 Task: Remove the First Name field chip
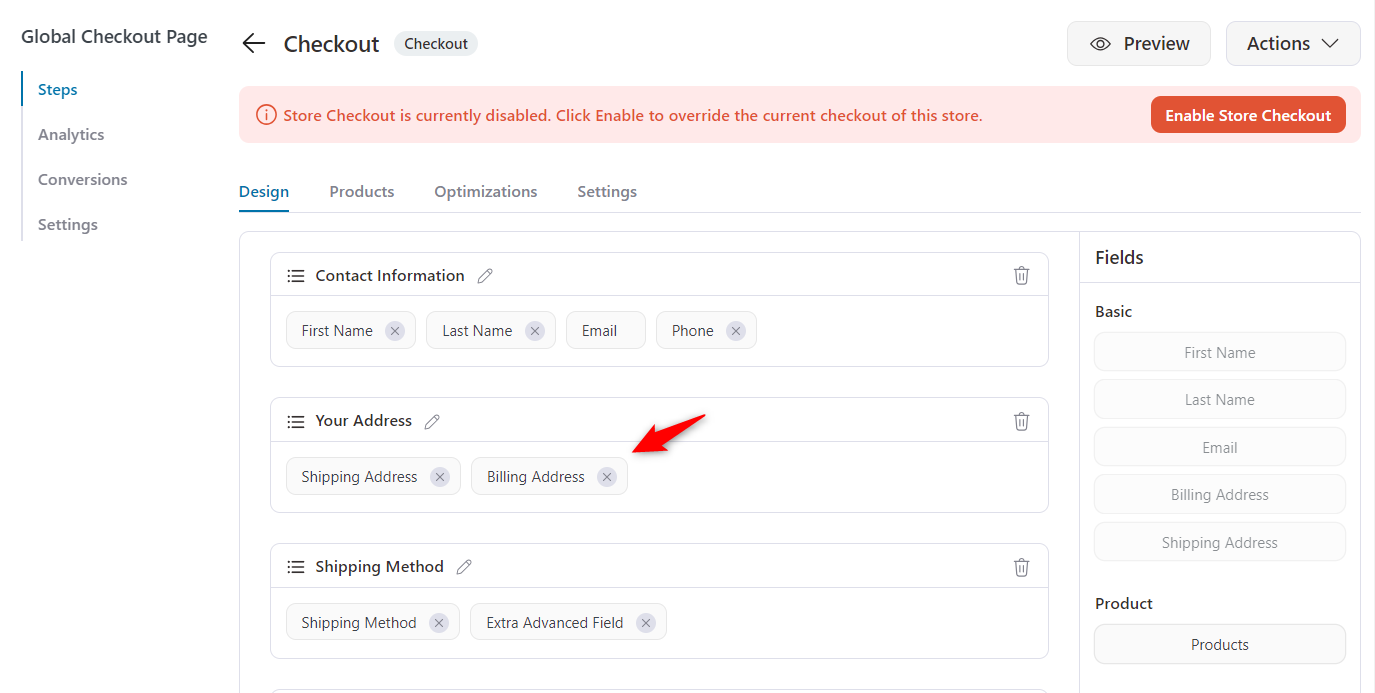coord(395,331)
